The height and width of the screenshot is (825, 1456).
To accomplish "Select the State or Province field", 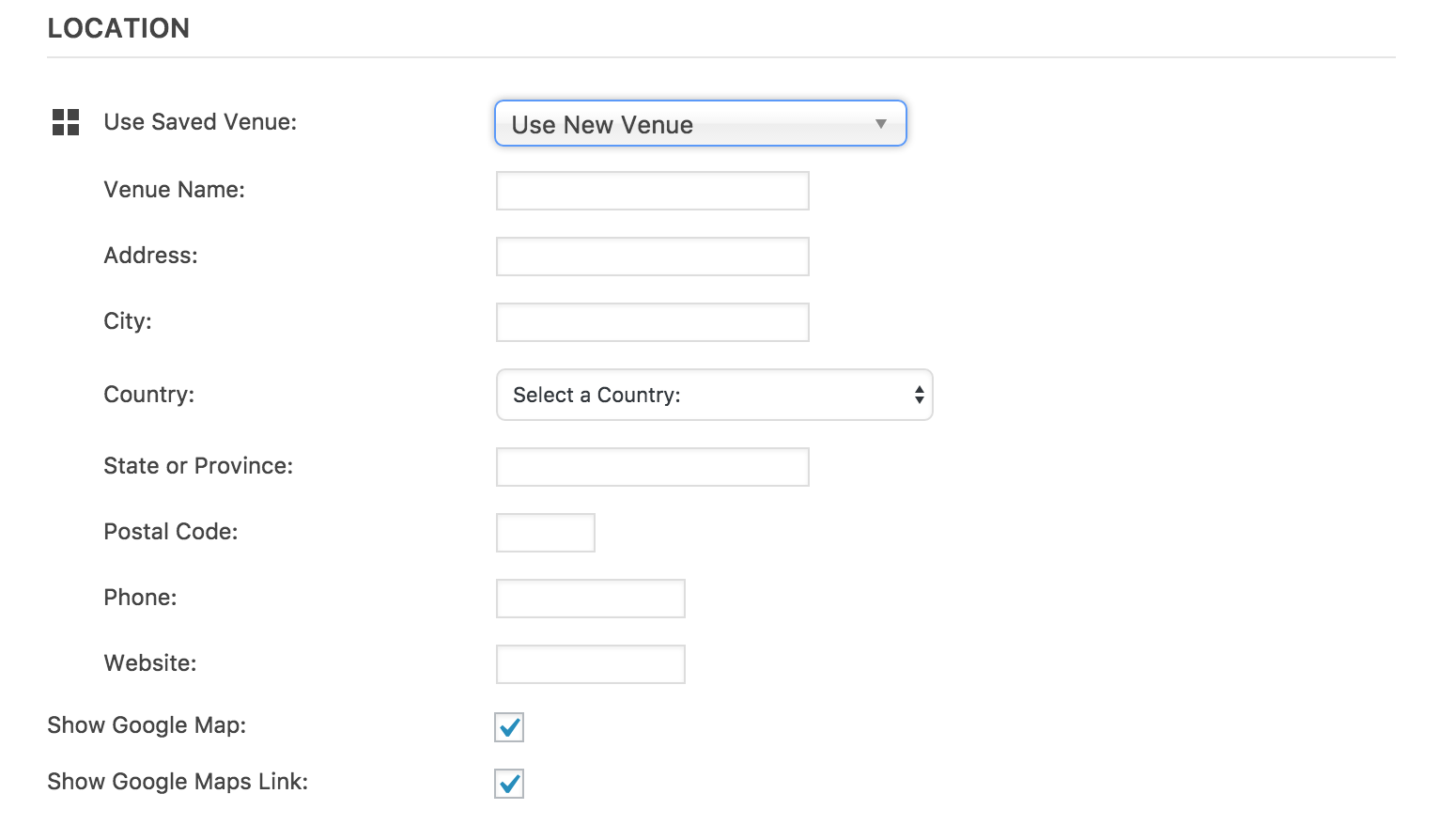I will coord(652,467).
